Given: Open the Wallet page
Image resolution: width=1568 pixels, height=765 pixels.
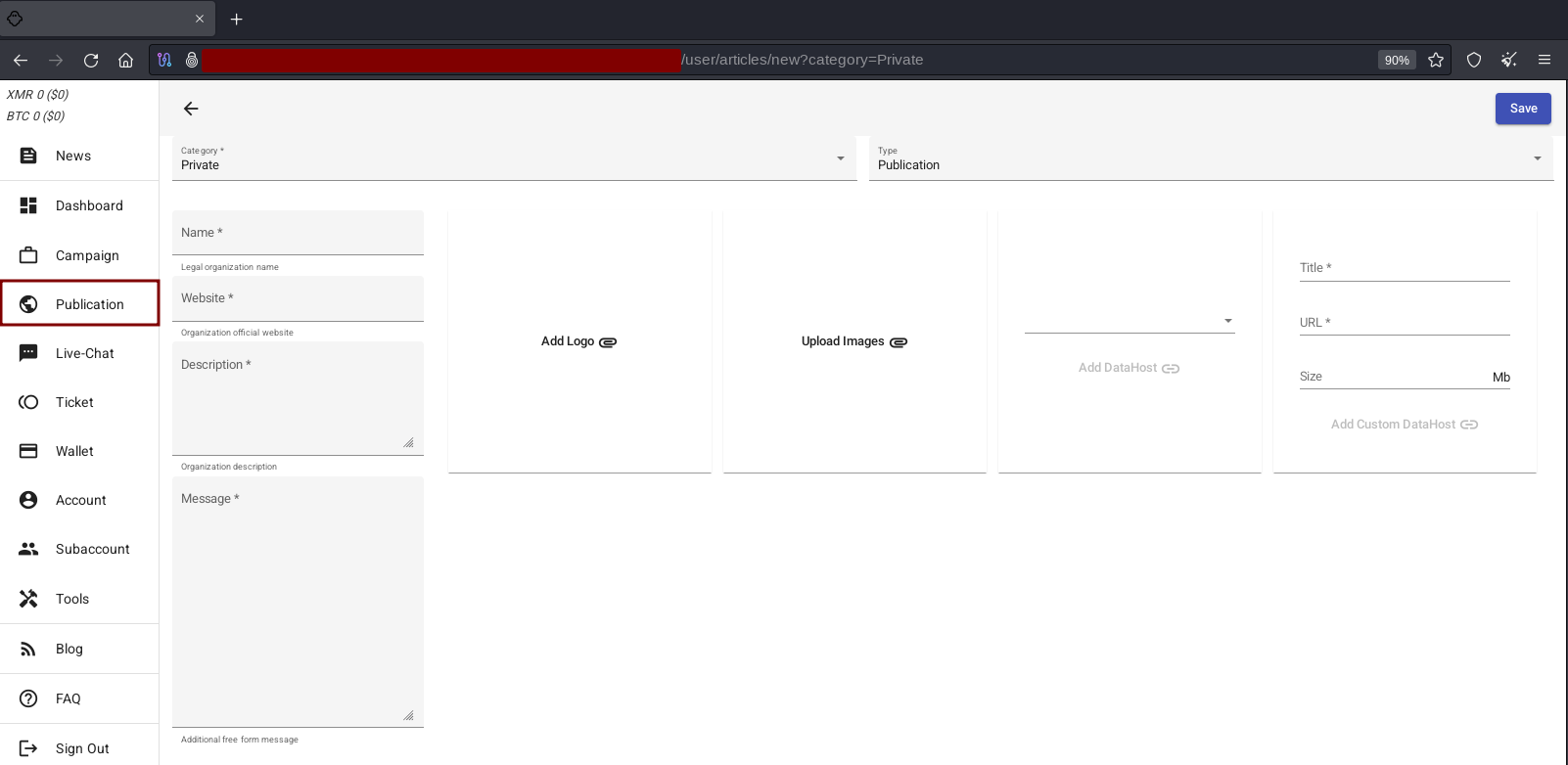Looking at the screenshot, I should 74,451.
